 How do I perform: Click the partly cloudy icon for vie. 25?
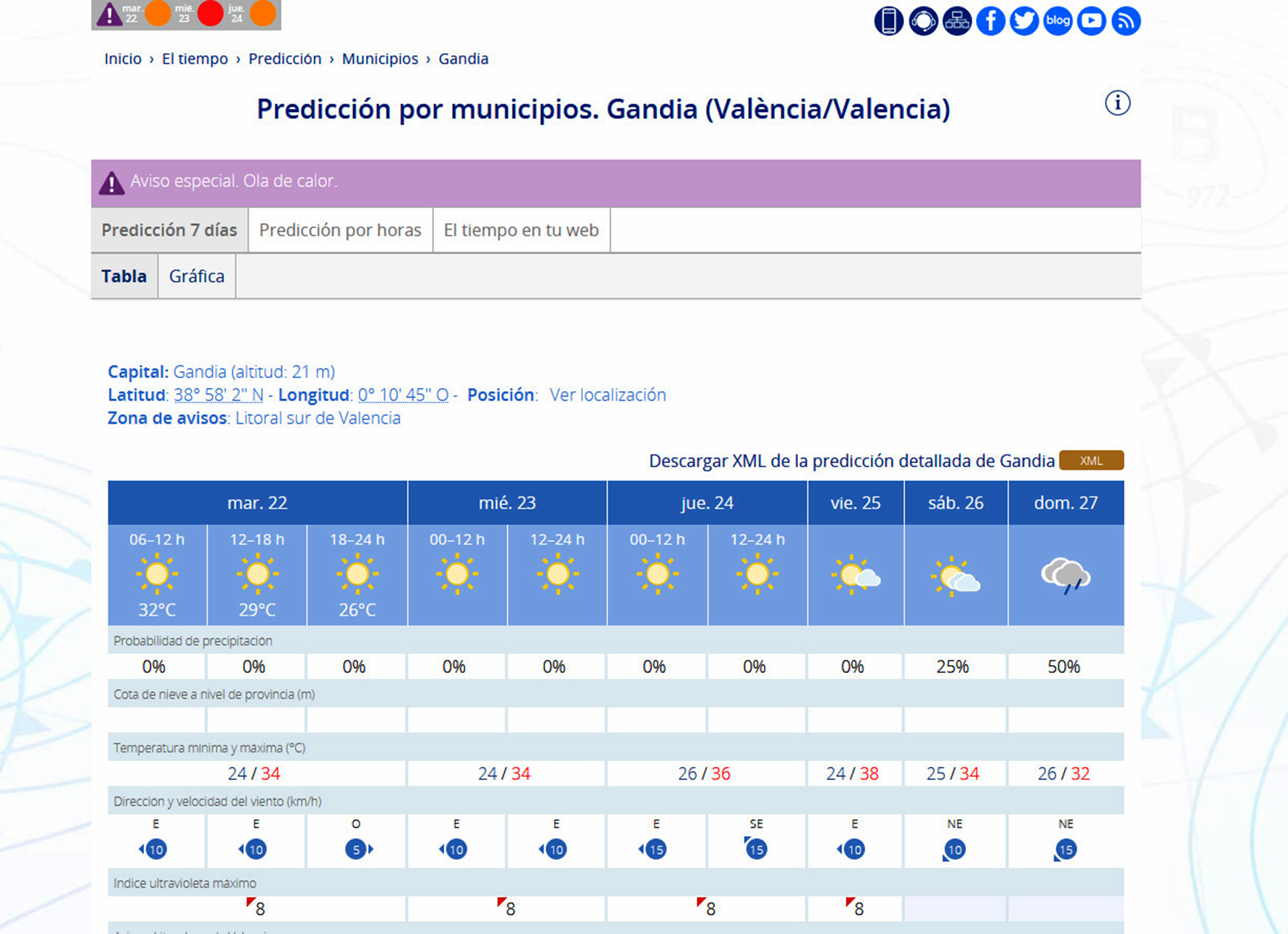coord(856,576)
